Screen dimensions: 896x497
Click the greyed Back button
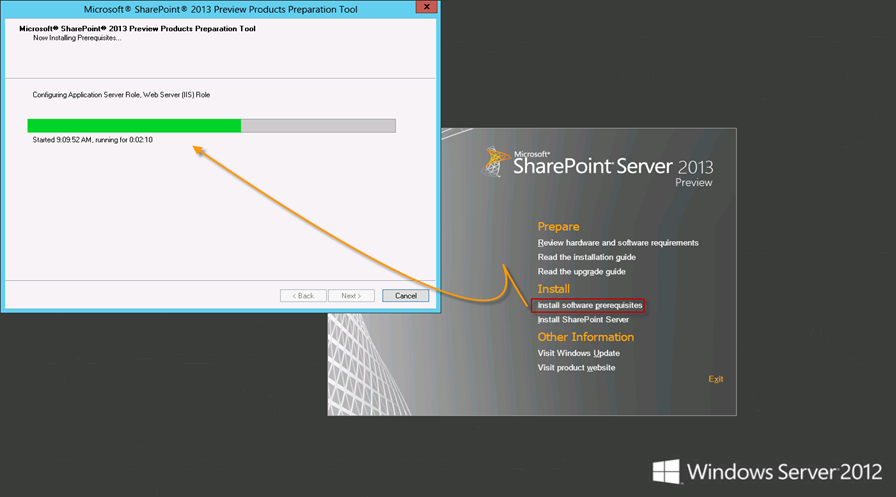[x=303, y=296]
